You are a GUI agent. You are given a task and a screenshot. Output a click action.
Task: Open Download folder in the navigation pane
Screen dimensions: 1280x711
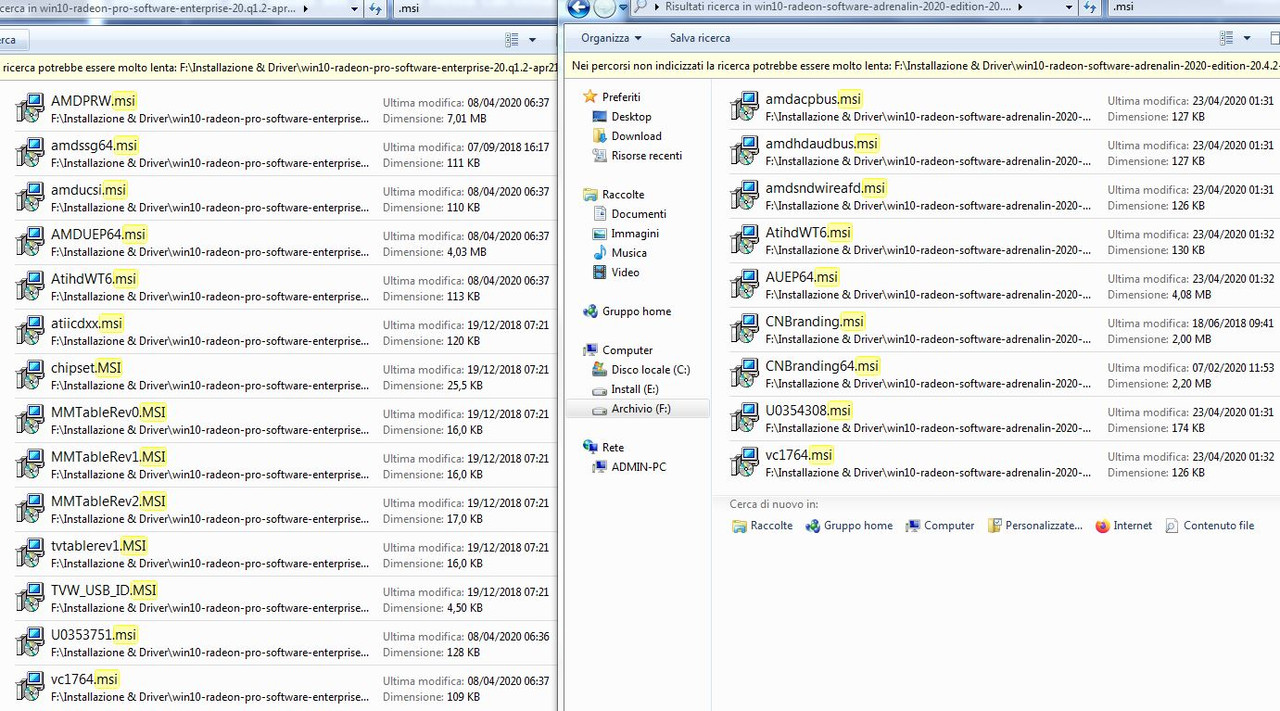coord(636,136)
